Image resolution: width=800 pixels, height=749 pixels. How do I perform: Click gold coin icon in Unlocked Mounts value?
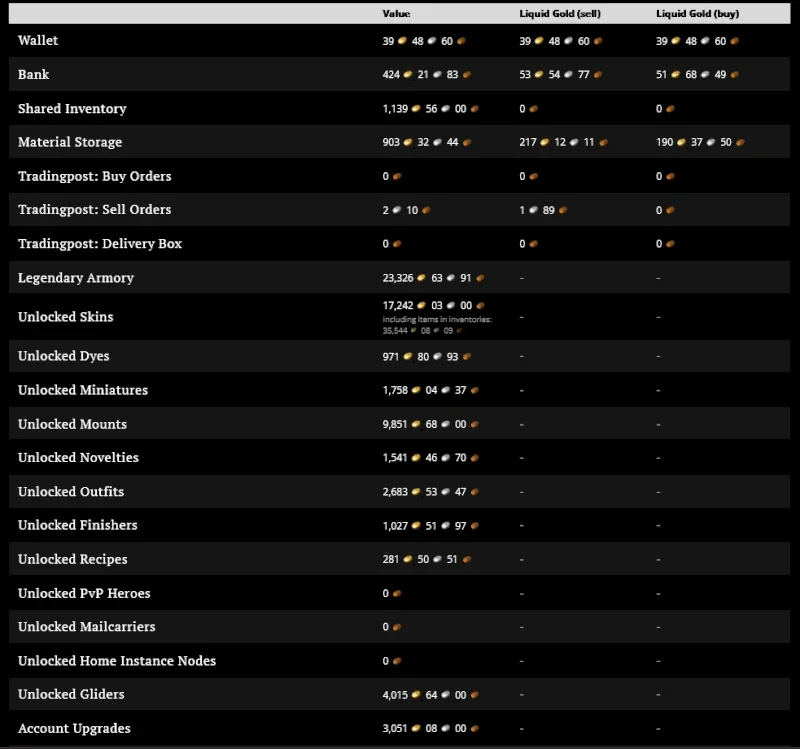coord(416,424)
